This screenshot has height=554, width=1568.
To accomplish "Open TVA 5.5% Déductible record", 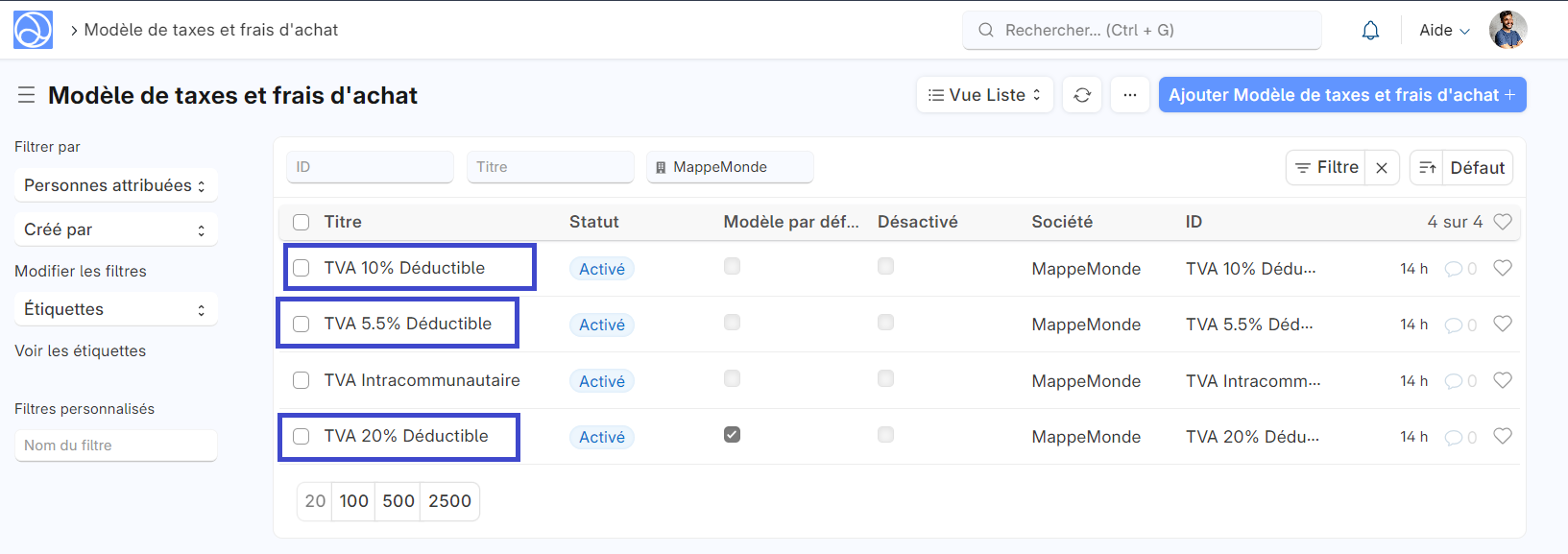I will [x=408, y=324].
